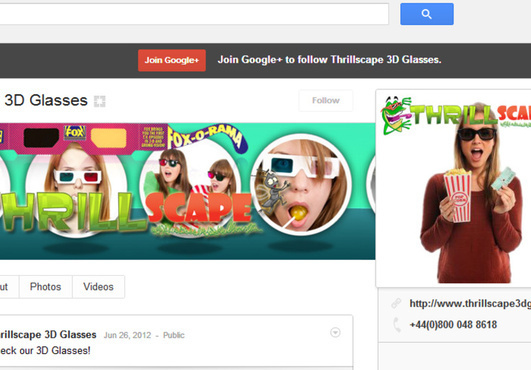The height and width of the screenshot is (370, 531).
Task: Click the verification badge beside 3D Glasses
Action: pyautogui.click(x=100, y=101)
